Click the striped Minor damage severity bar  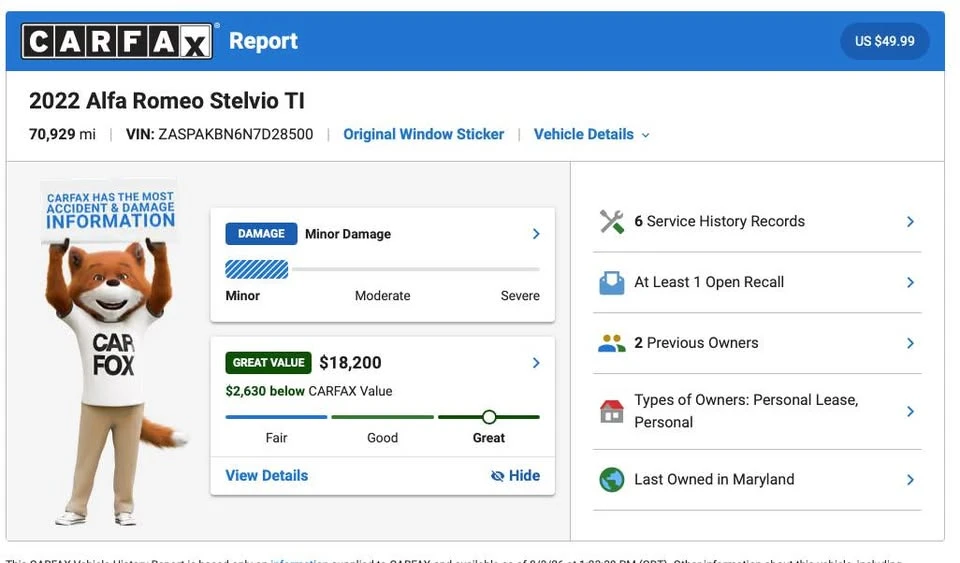(257, 269)
